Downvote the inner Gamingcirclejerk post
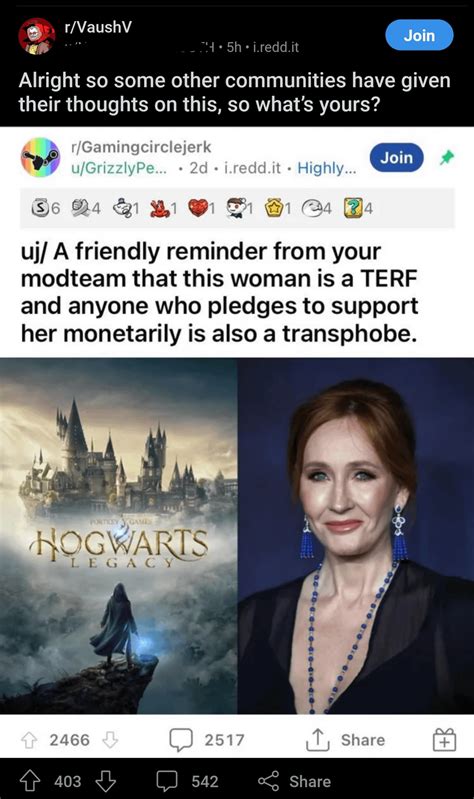 click(x=110, y=740)
